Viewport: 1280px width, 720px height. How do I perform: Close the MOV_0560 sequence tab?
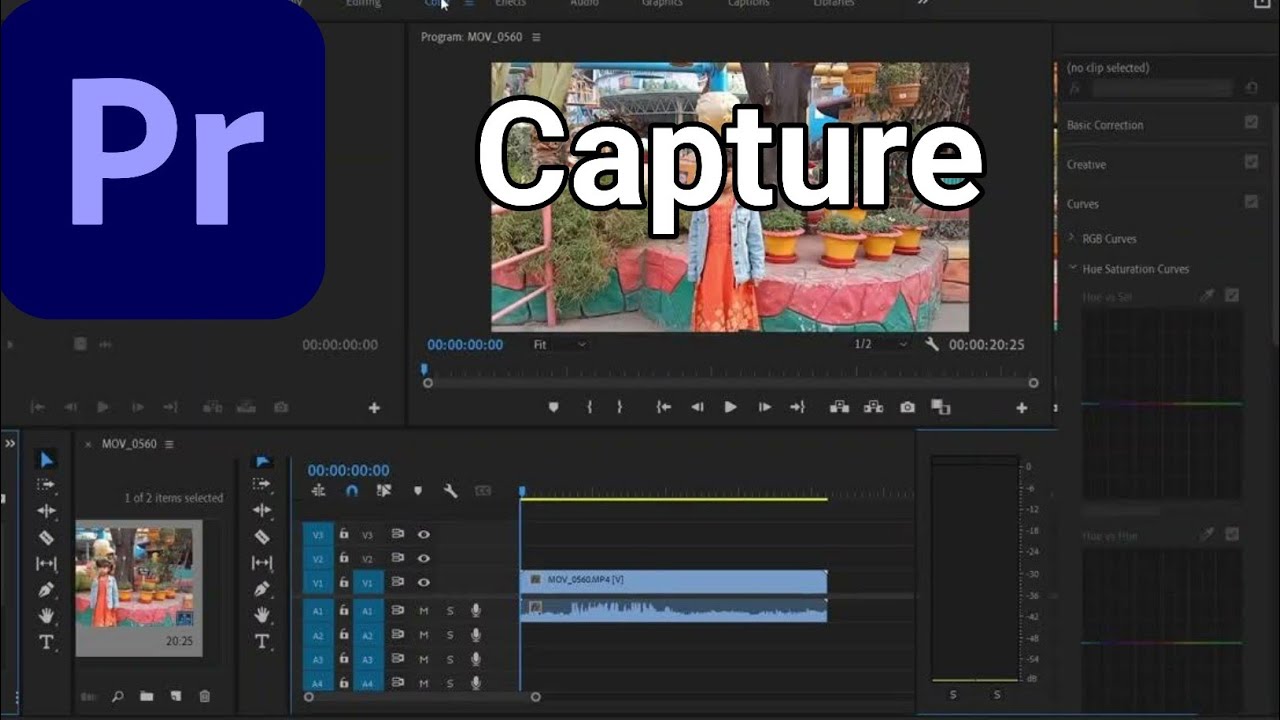tap(88, 444)
